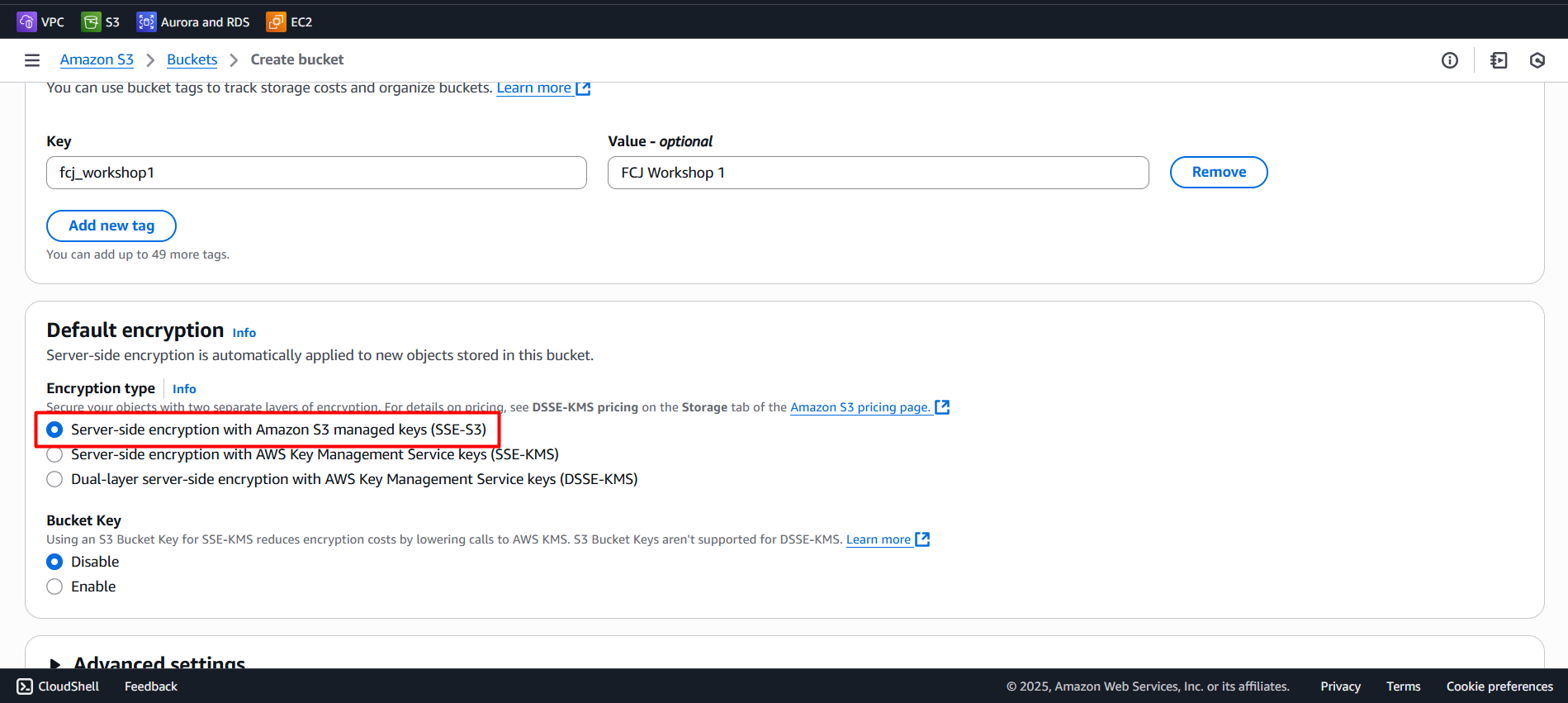Open the Amazon S3 pricing page link
The image size is (1568, 703).
(860, 407)
